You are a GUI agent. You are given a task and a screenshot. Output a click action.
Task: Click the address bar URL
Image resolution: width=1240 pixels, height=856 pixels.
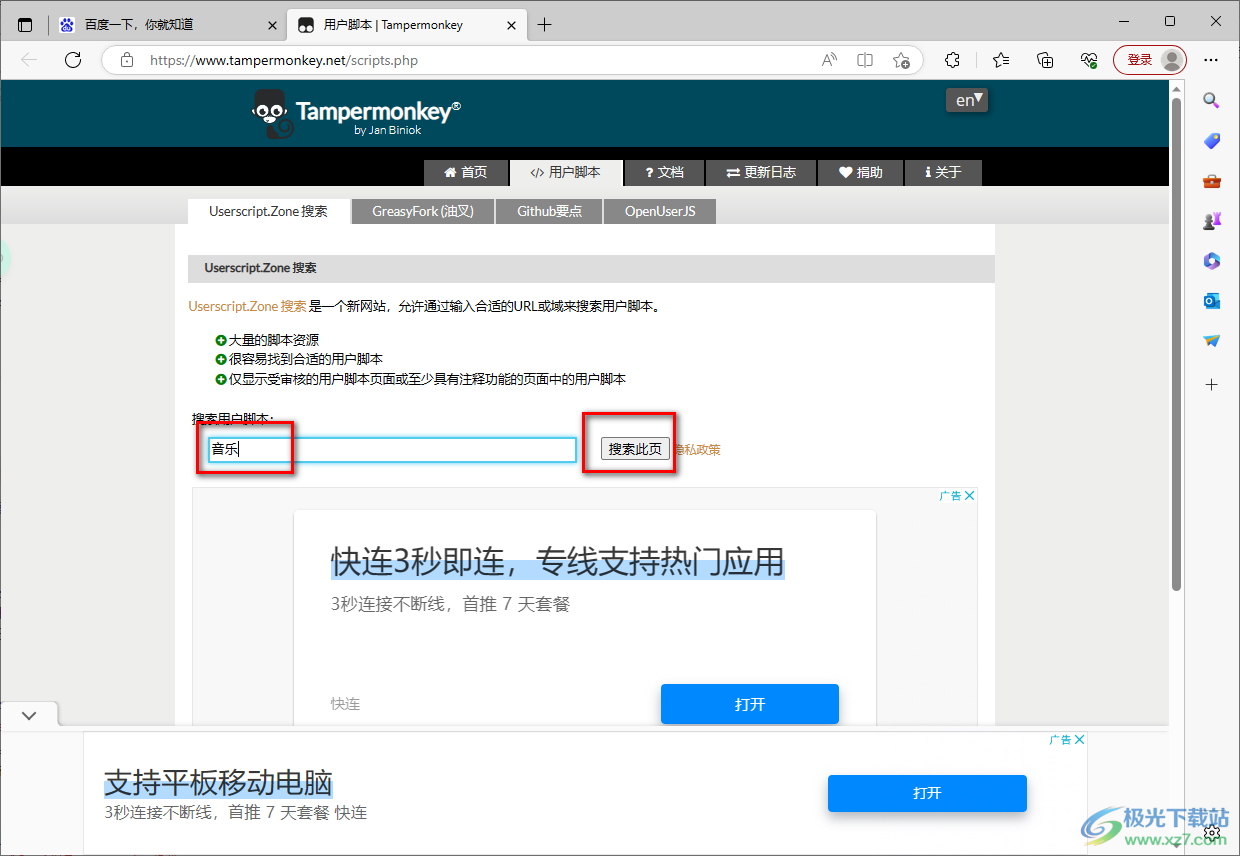coord(284,60)
